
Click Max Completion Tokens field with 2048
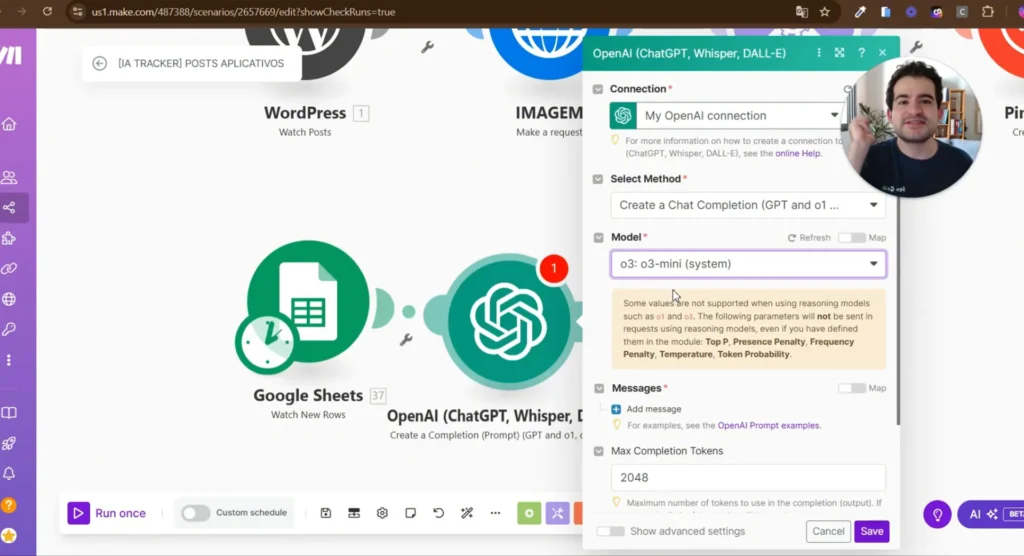pyautogui.click(x=748, y=478)
